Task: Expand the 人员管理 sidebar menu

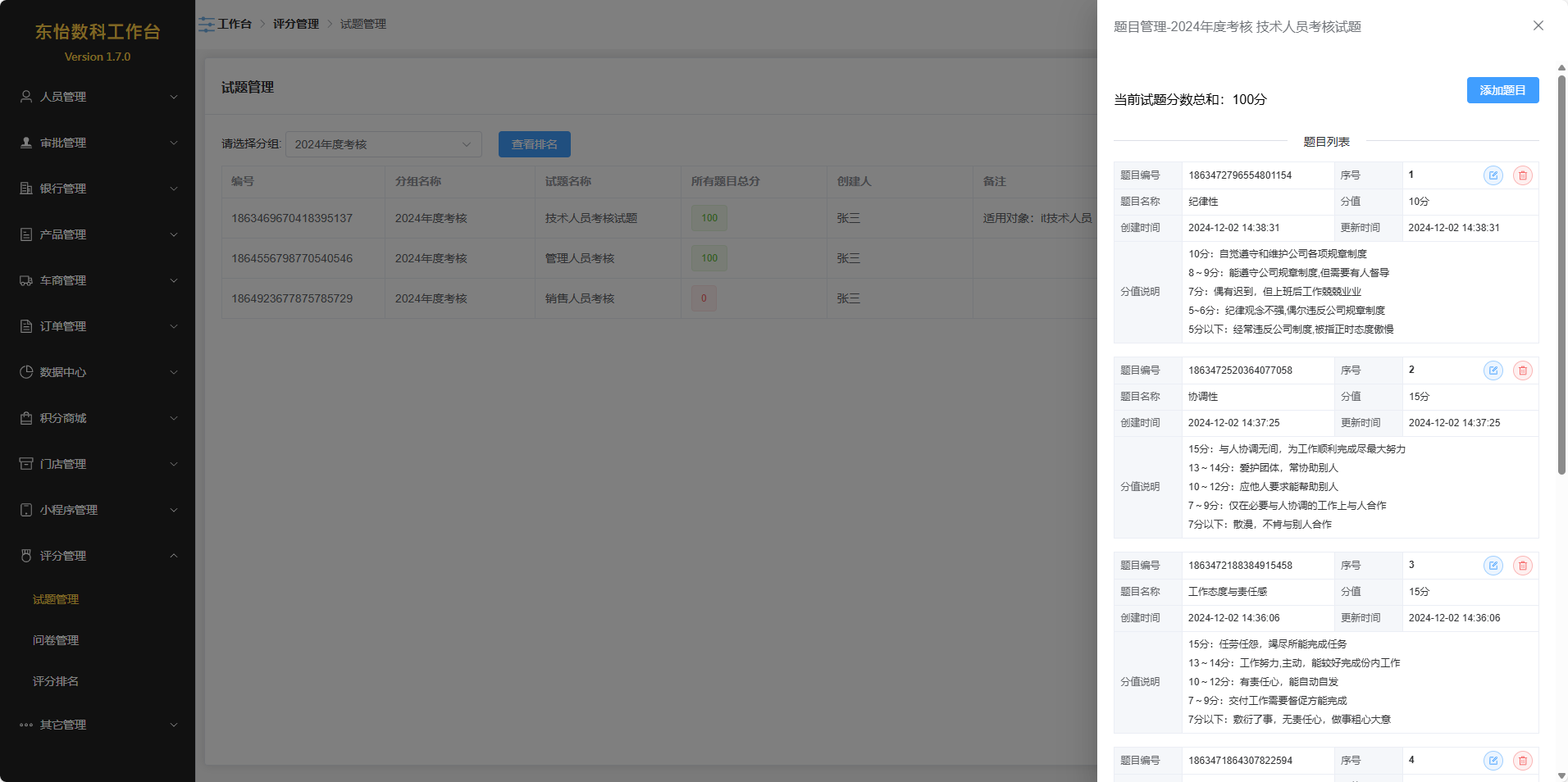Action: pyautogui.click(x=98, y=97)
